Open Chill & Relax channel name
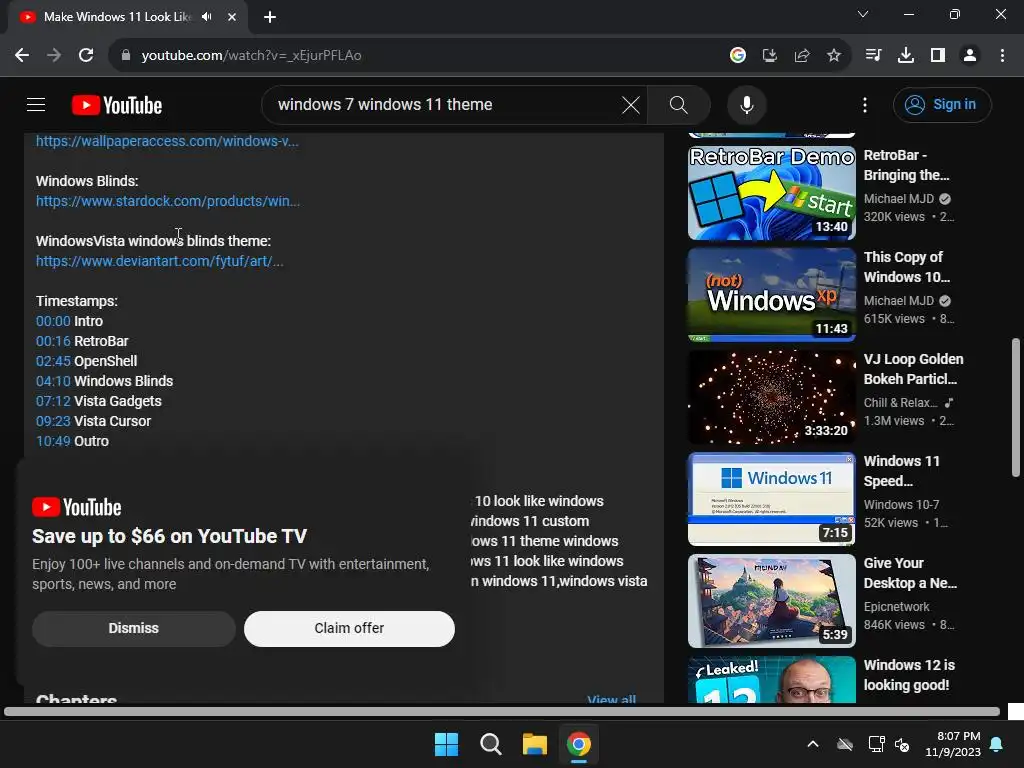 (x=901, y=403)
